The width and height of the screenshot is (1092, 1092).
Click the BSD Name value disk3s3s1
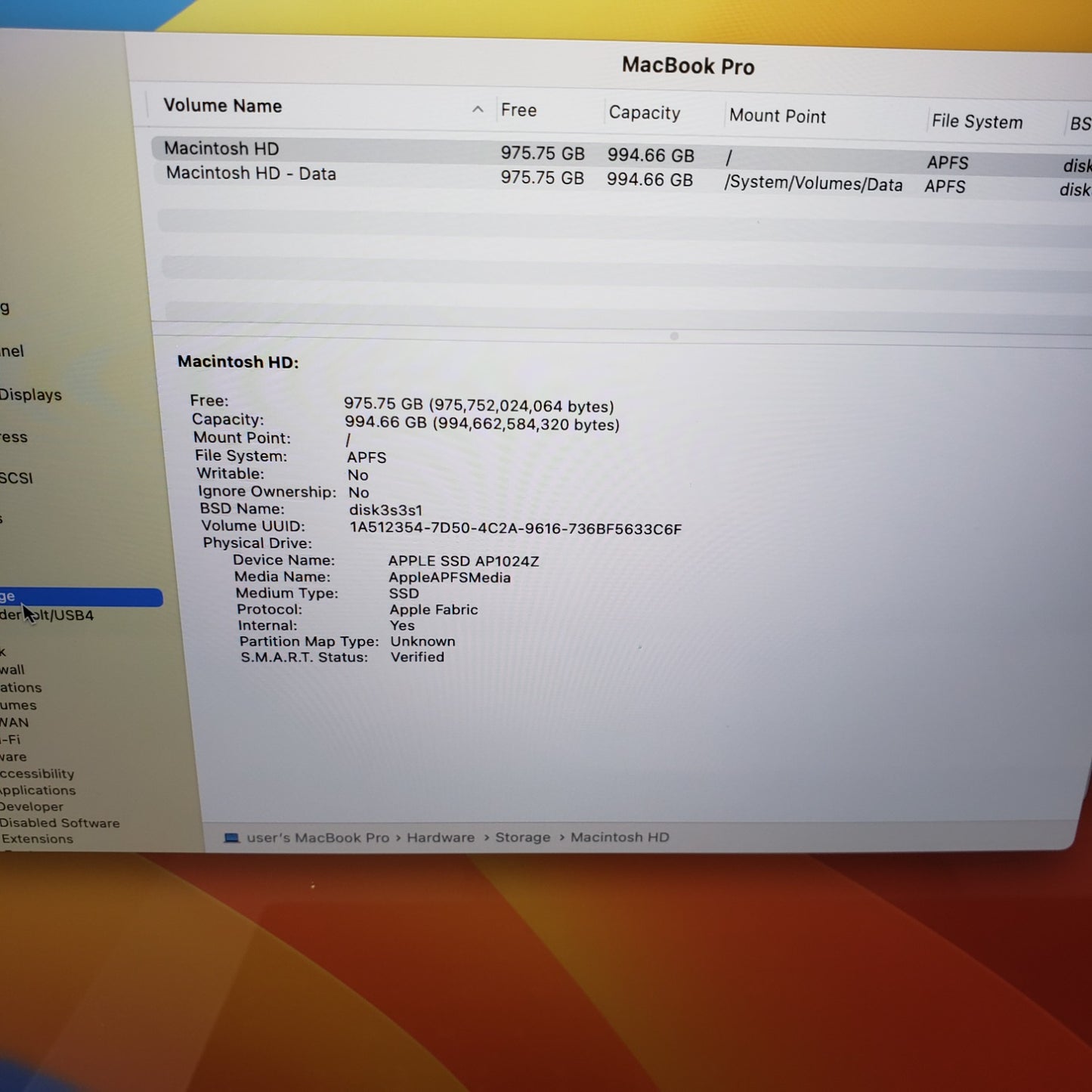[x=385, y=510]
